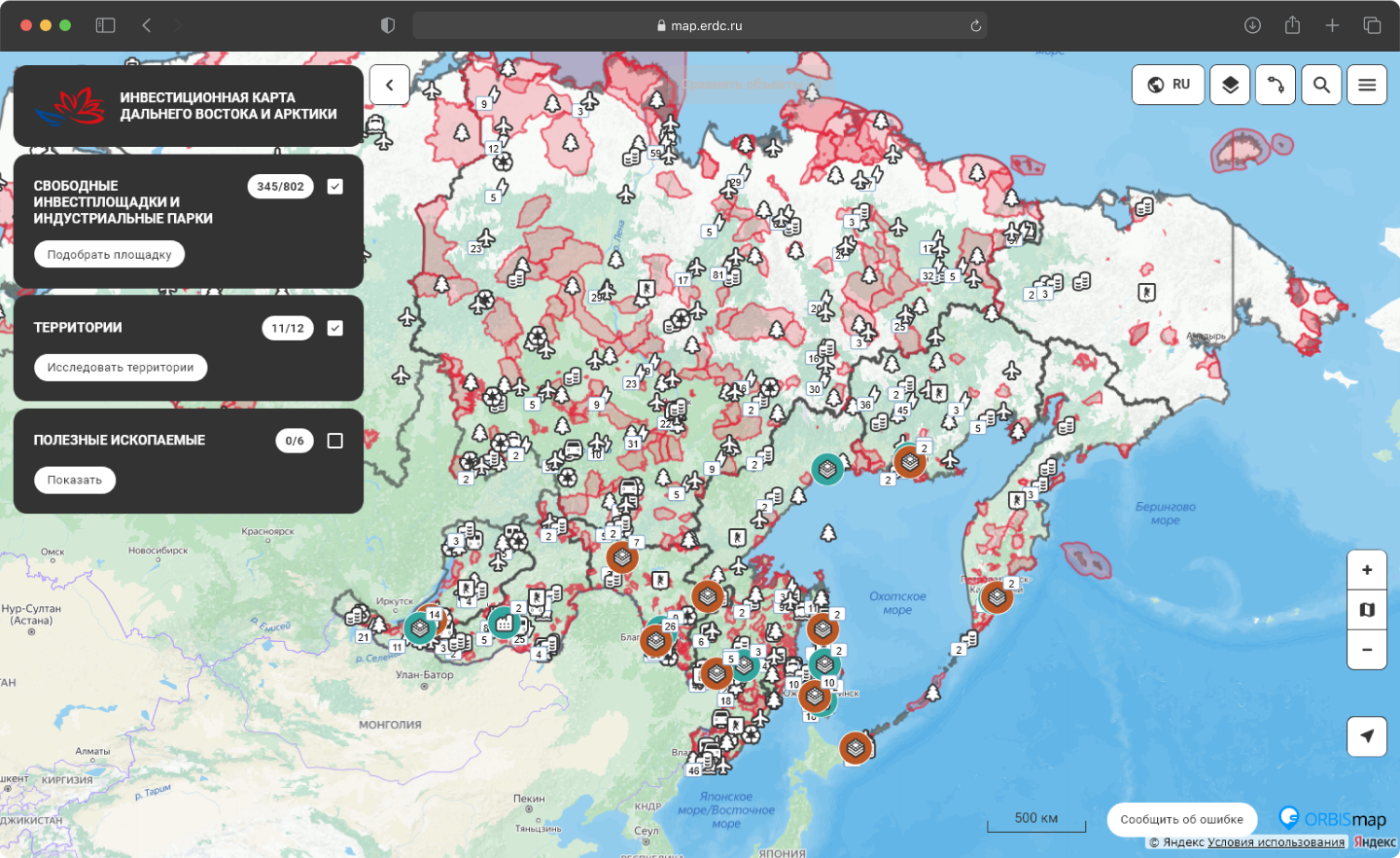The image size is (1400, 858).
Task: Click the Берингово море map label
Action: (x=1166, y=514)
